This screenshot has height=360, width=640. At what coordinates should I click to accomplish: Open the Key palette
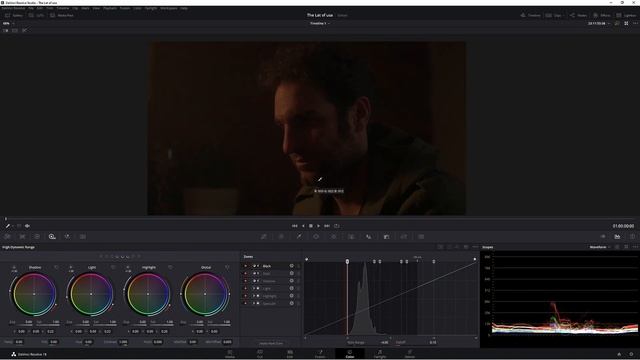click(x=386, y=237)
